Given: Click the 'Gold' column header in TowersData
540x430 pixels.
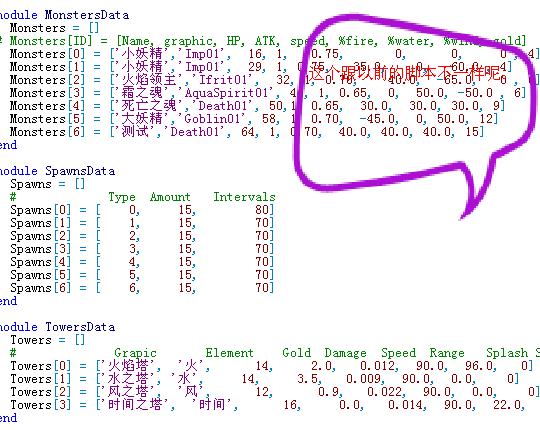Looking at the screenshot, I should point(297,353).
